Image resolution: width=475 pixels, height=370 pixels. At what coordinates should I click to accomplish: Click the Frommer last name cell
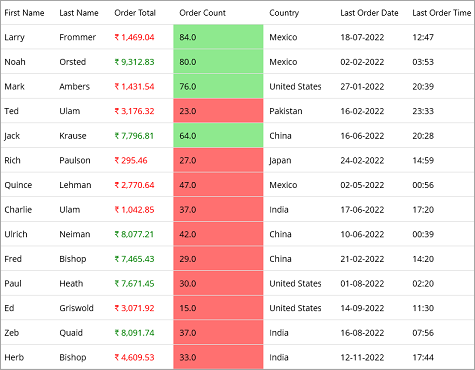pyautogui.click(x=78, y=37)
